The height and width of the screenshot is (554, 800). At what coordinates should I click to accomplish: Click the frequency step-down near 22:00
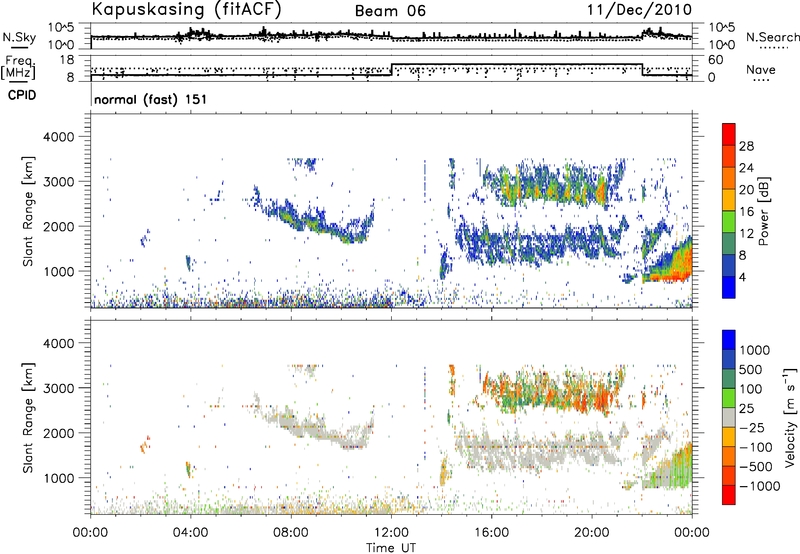[642, 69]
